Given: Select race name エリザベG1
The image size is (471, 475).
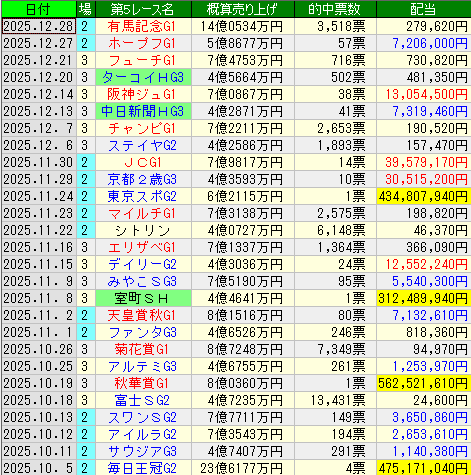Looking at the screenshot, I should click(x=143, y=247).
